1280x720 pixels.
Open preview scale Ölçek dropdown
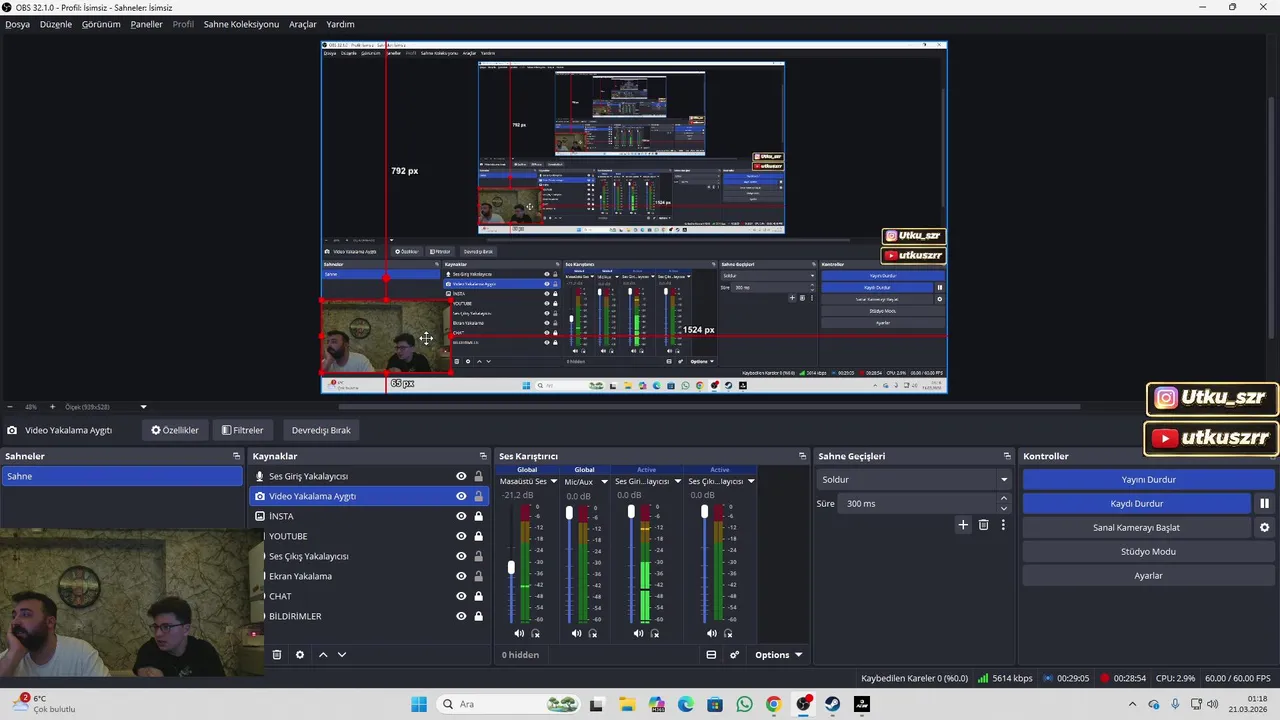143,407
